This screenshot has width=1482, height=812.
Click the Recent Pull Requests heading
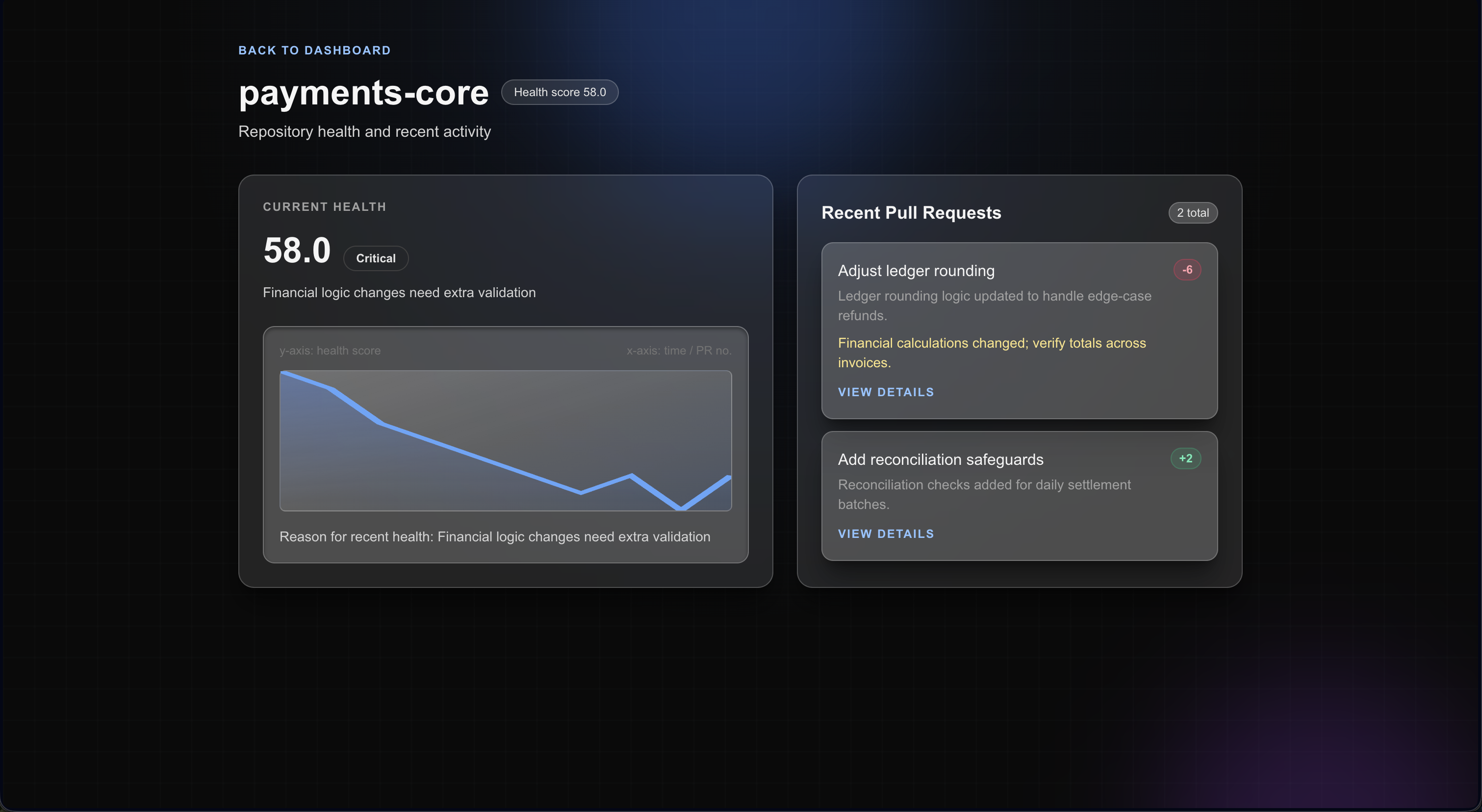click(911, 213)
